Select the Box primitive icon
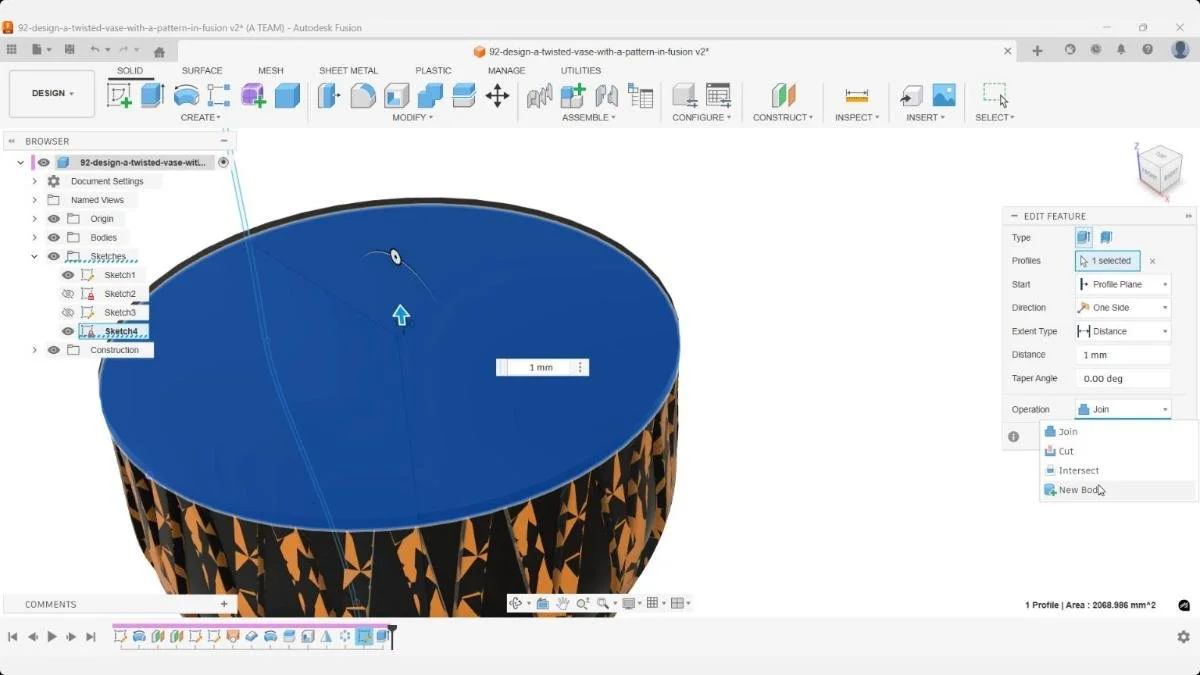The width and height of the screenshot is (1200, 675). [287, 95]
